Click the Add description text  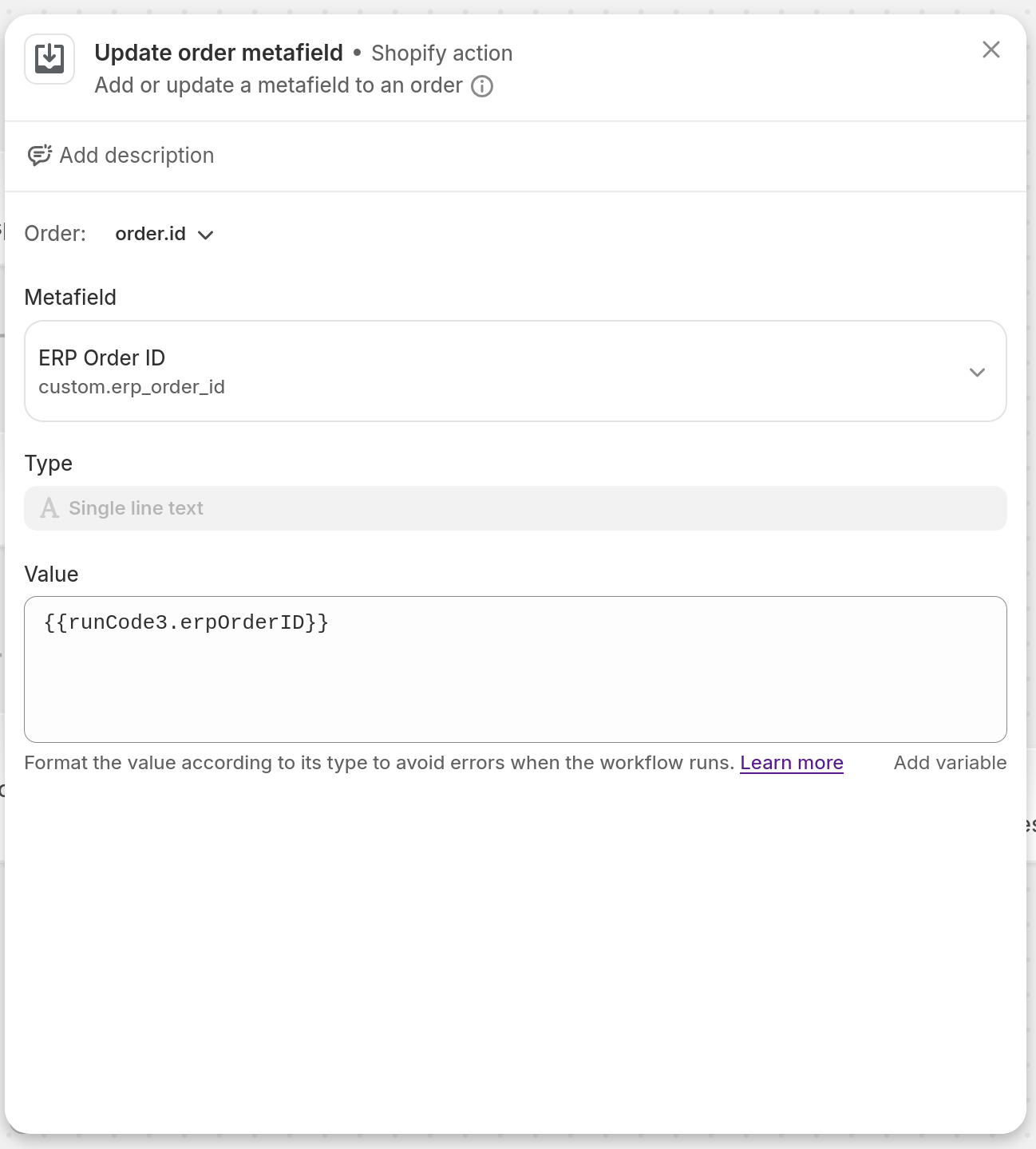click(x=136, y=156)
